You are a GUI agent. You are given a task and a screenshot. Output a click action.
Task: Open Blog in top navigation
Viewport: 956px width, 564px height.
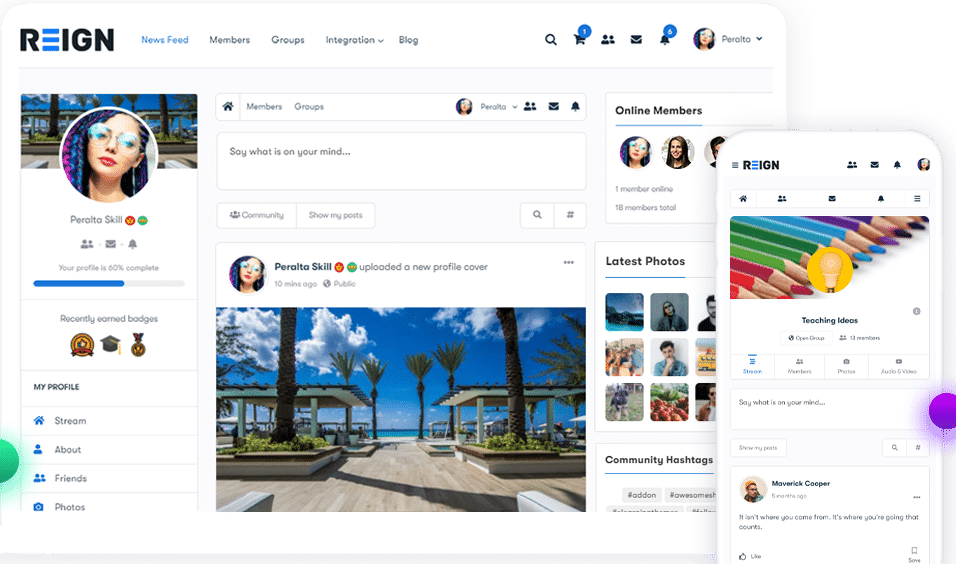(x=408, y=40)
